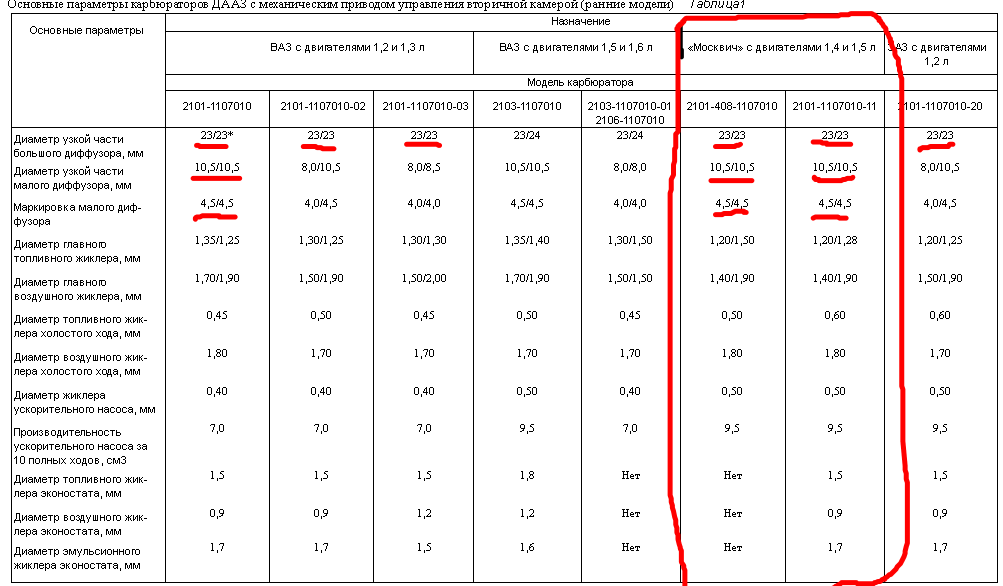The height and width of the screenshot is (586, 1003).
Task: Click the '8,0/8,5' small diffuser value
Action: (x=424, y=167)
